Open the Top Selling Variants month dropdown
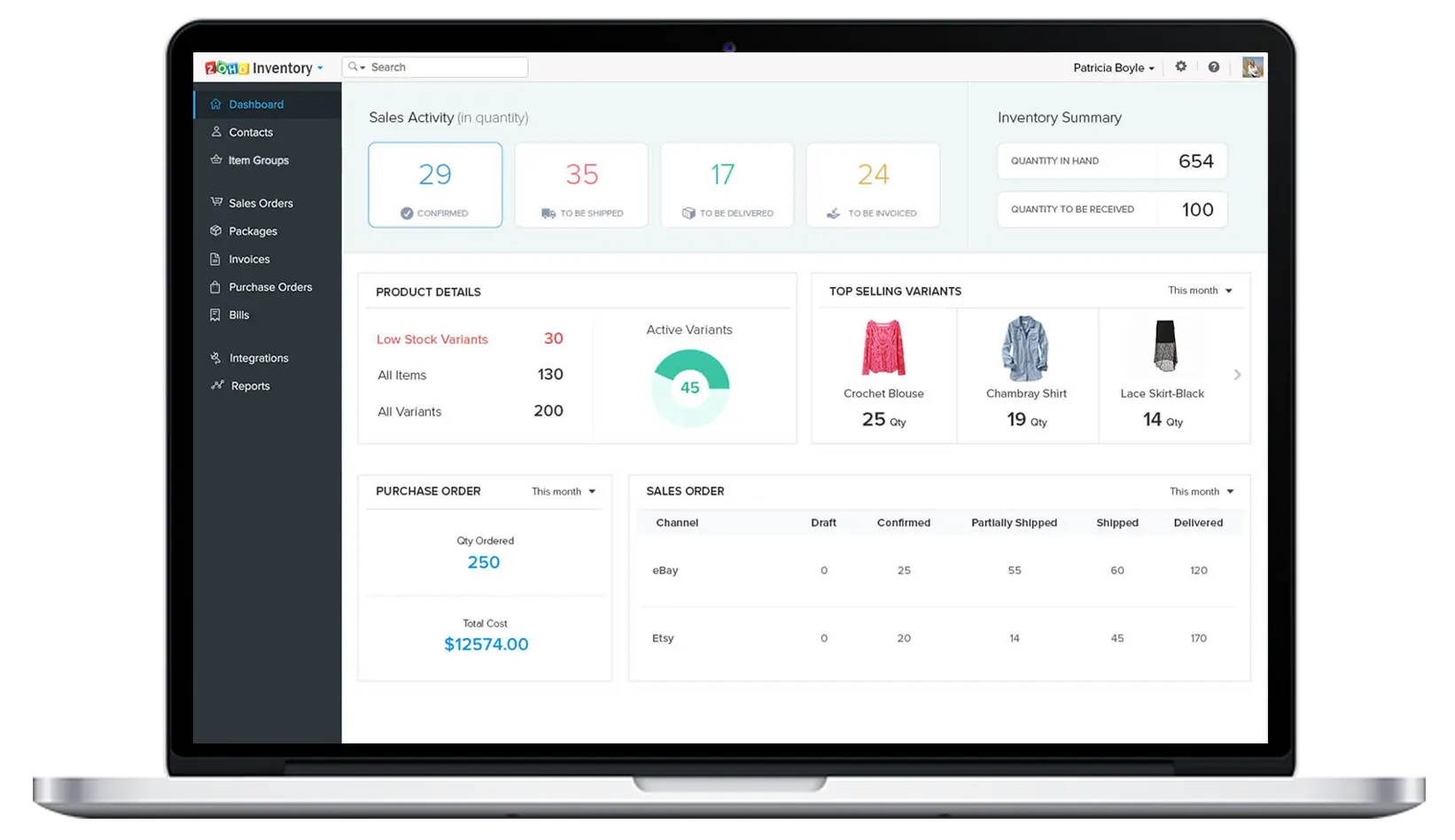The width and height of the screenshot is (1455, 840). tap(1199, 290)
